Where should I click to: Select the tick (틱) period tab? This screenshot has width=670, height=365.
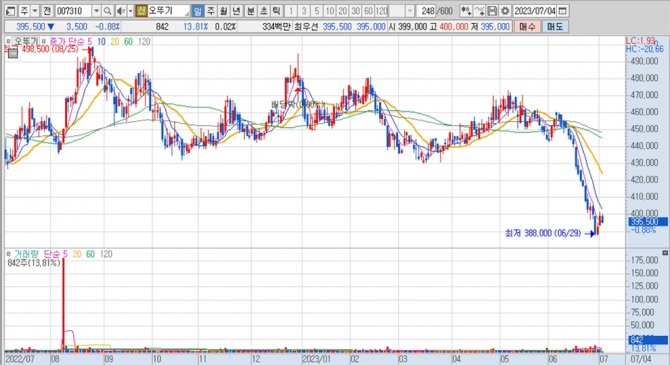(277, 11)
